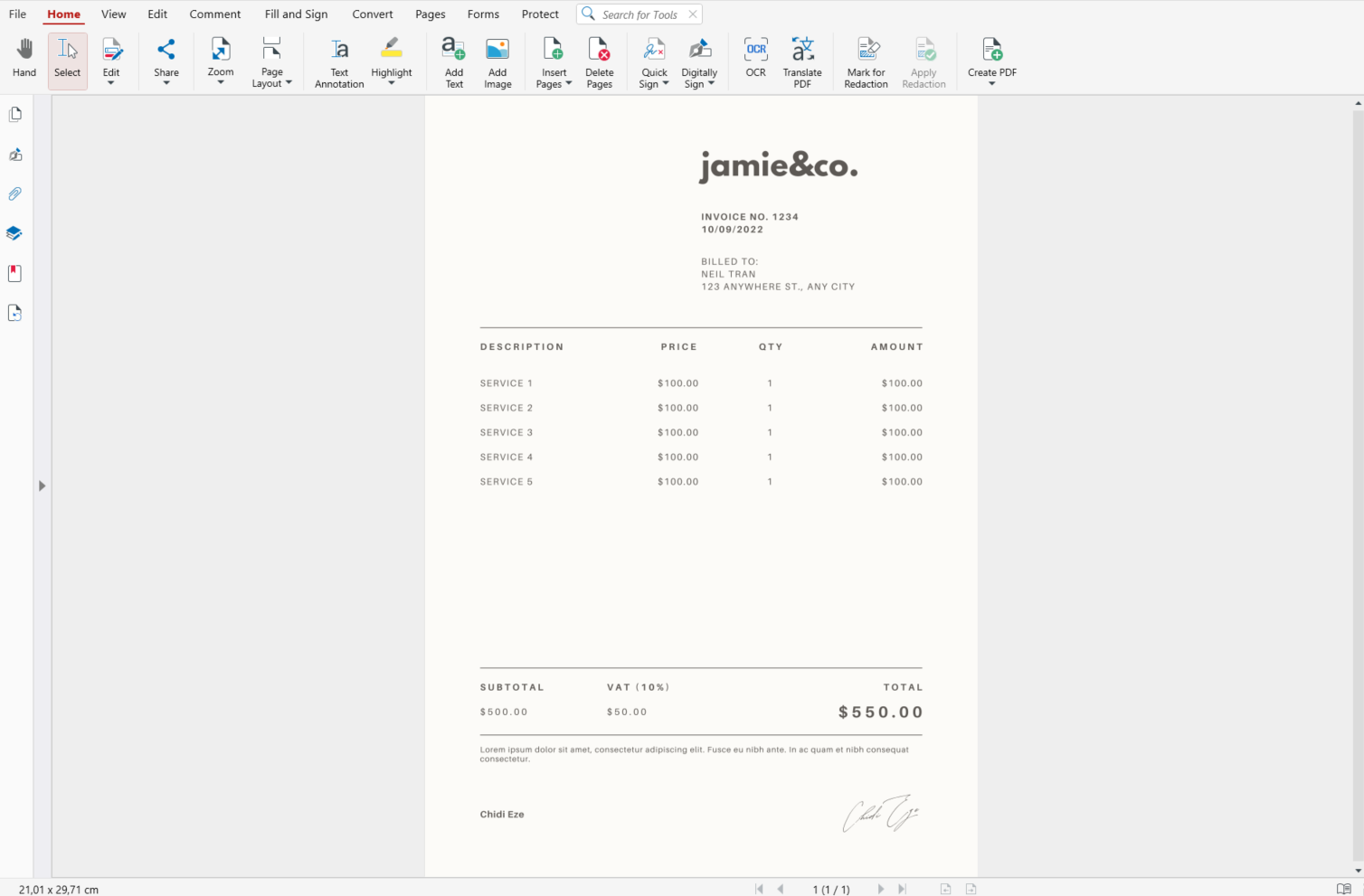Switch to the View tab

click(114, 14)
